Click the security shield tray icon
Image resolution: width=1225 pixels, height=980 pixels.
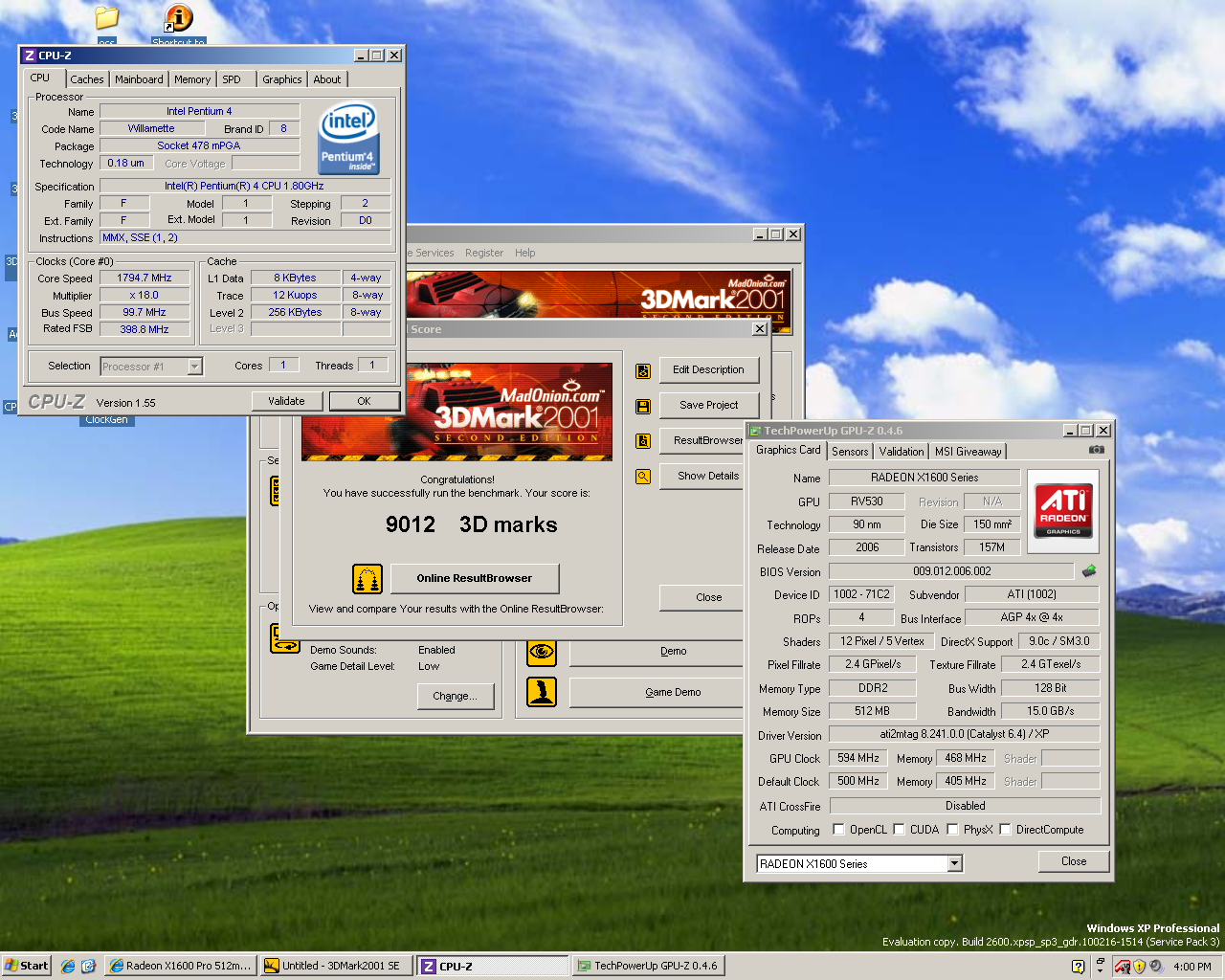tap(1140, 967)
